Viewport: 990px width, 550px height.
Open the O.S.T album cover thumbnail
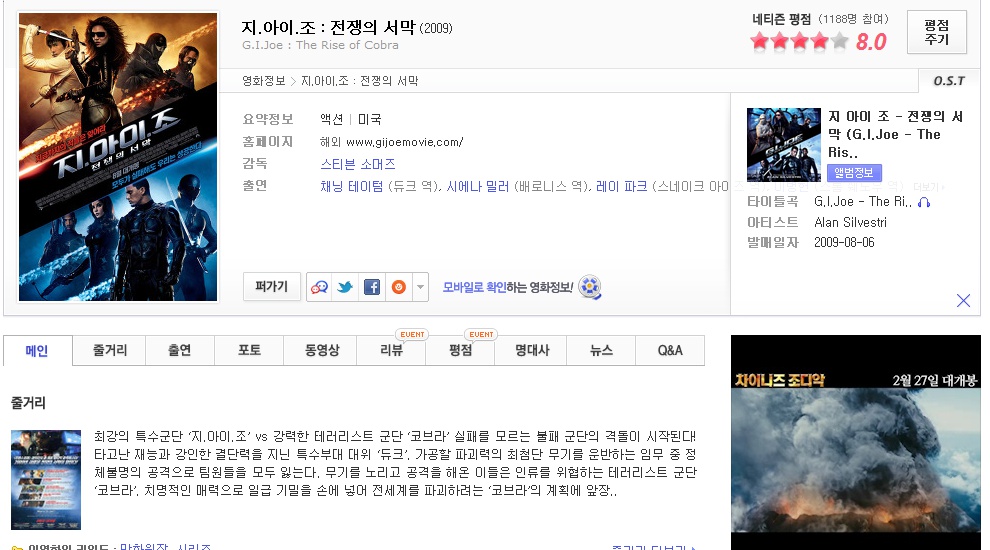[x=784, y=145]
